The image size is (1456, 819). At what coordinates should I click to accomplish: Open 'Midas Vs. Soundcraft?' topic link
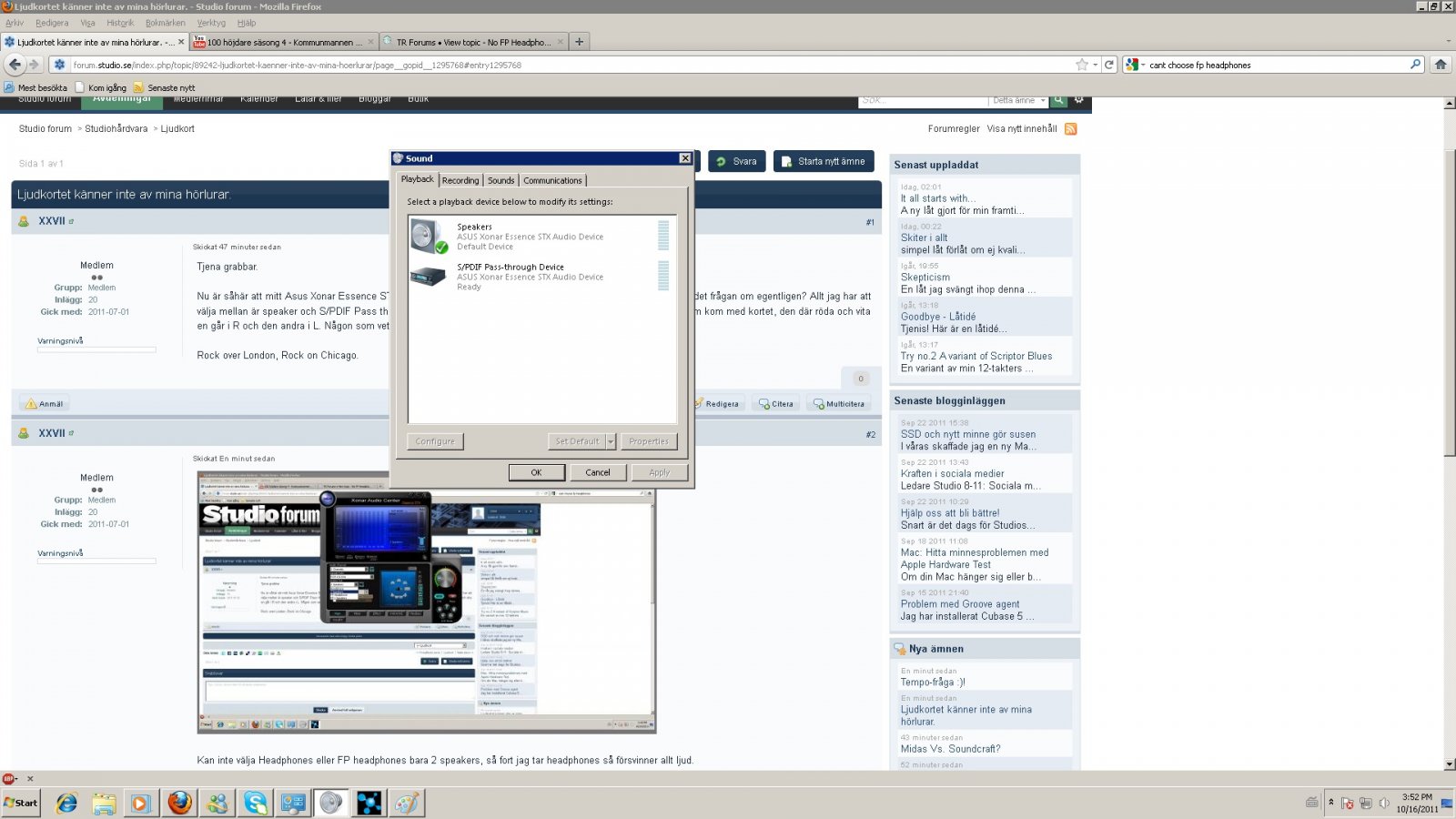coord(950,749)
